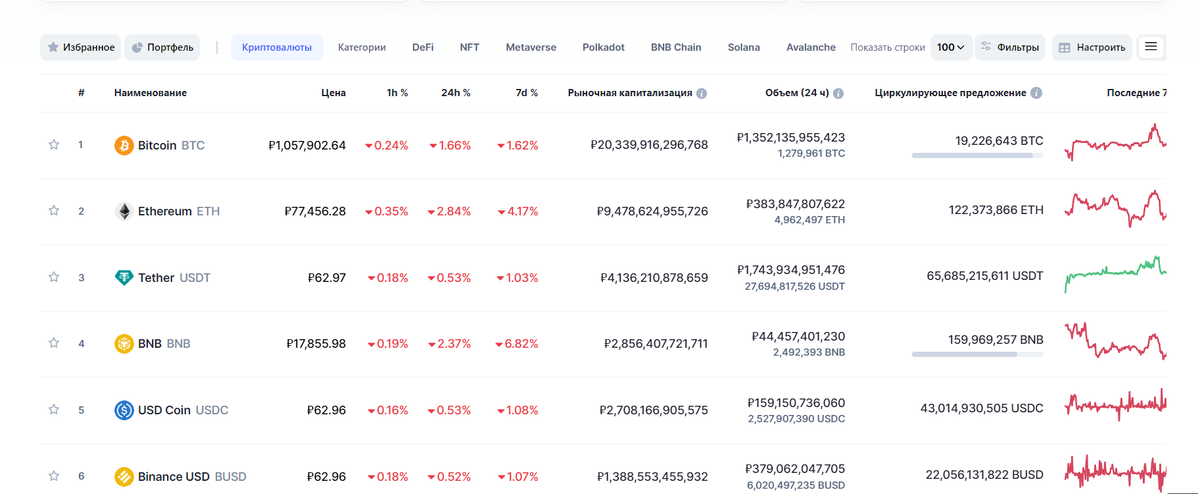Open the Фильтры filters panel
This screenshot has width=1200, height=494.
1009,47
